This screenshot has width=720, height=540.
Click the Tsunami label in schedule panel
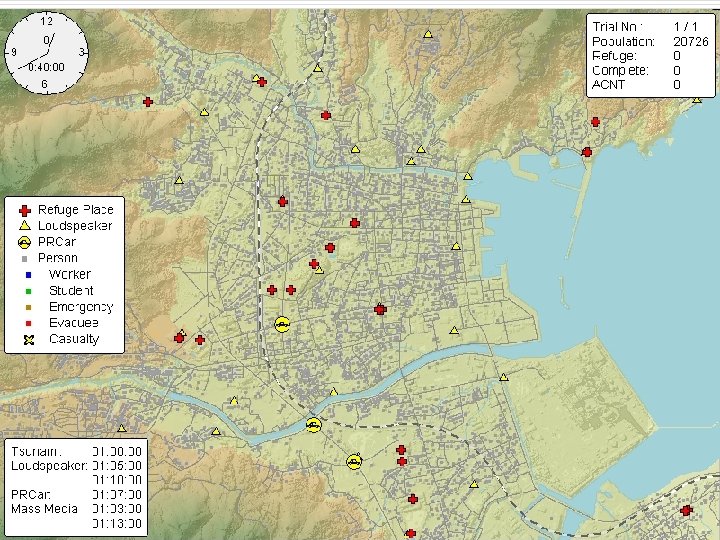(x=36, y=451)
